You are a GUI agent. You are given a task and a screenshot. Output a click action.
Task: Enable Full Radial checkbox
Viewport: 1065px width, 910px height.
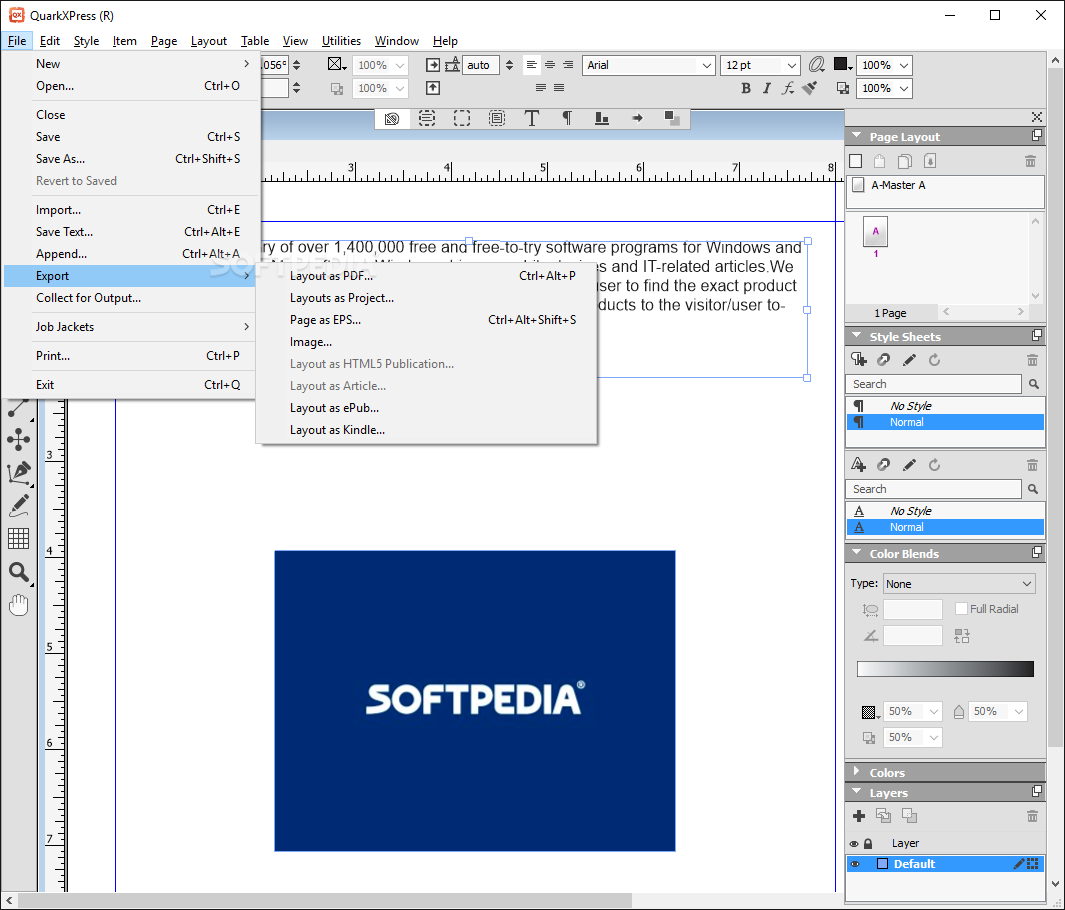pos(961,608)
